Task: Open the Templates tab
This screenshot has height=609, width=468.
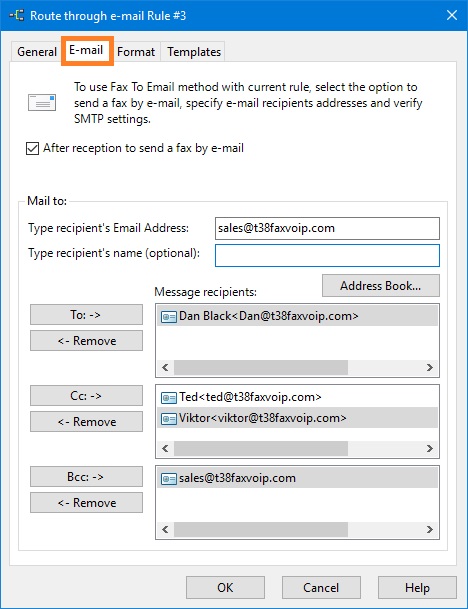Action: pos(194,52)
